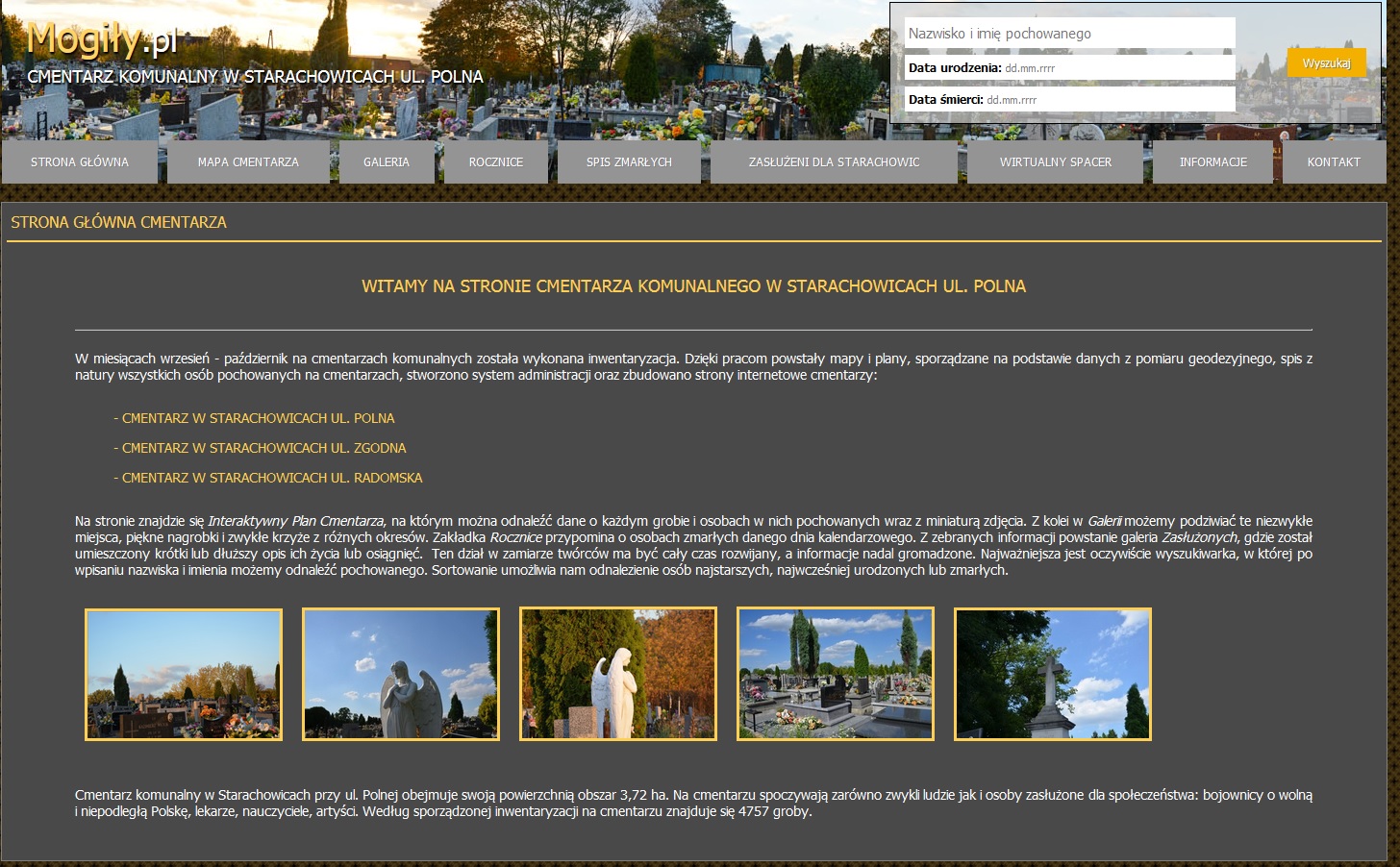Select the Rocznice menu item
The image size is (1400, 867).
tap(496, 162)
